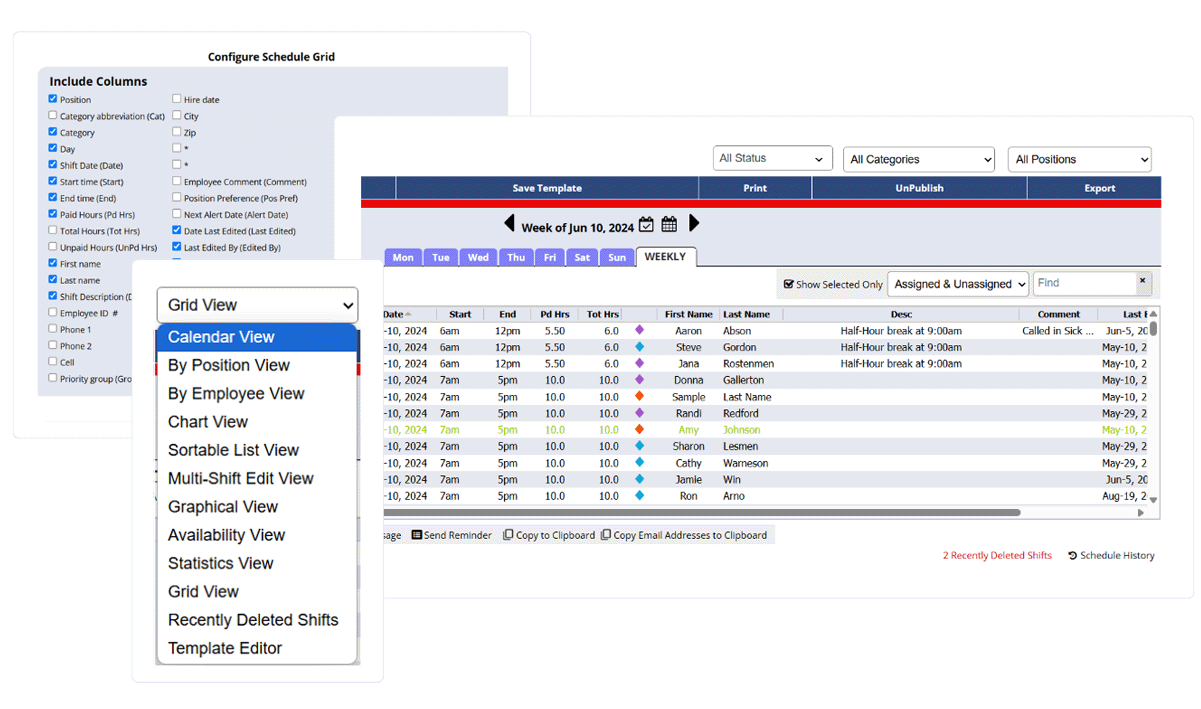Open the Assigned & Unassigned dropdown

[957, 284]
